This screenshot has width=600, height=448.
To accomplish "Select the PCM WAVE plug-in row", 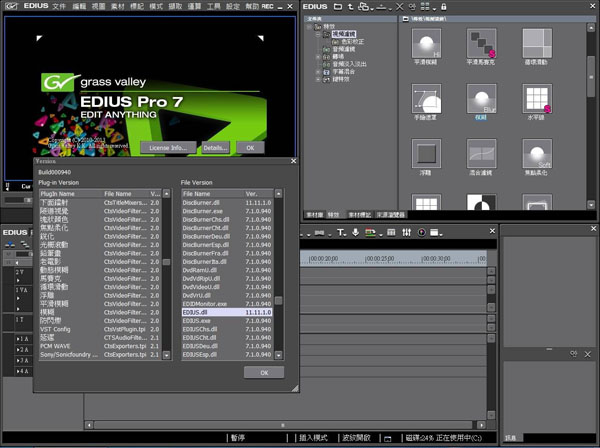I will click(x=100, y=346).
